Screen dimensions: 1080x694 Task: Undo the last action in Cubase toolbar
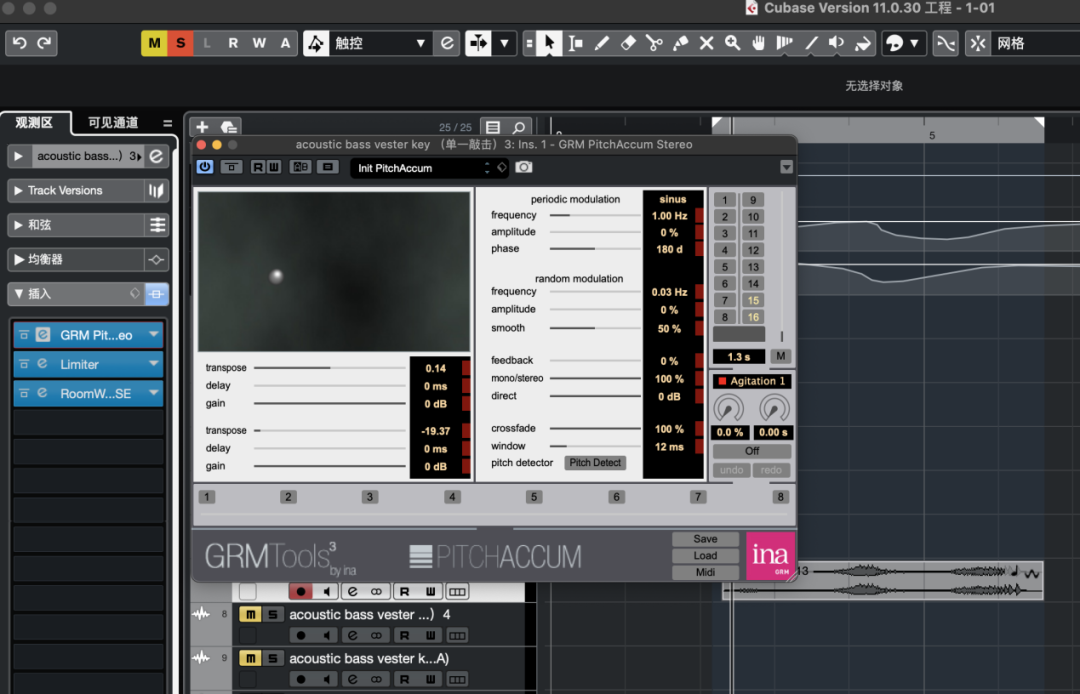coord(19,43)
